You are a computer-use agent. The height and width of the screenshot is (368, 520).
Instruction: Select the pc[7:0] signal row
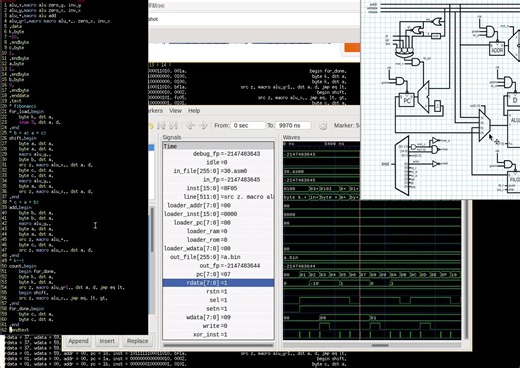coord(218,274)
